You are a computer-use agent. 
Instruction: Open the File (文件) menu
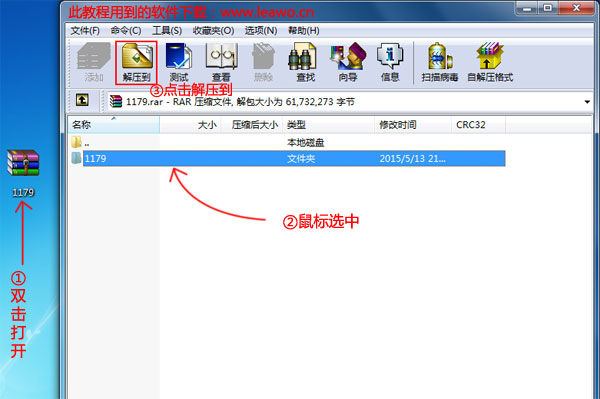(x=85, y=31)
